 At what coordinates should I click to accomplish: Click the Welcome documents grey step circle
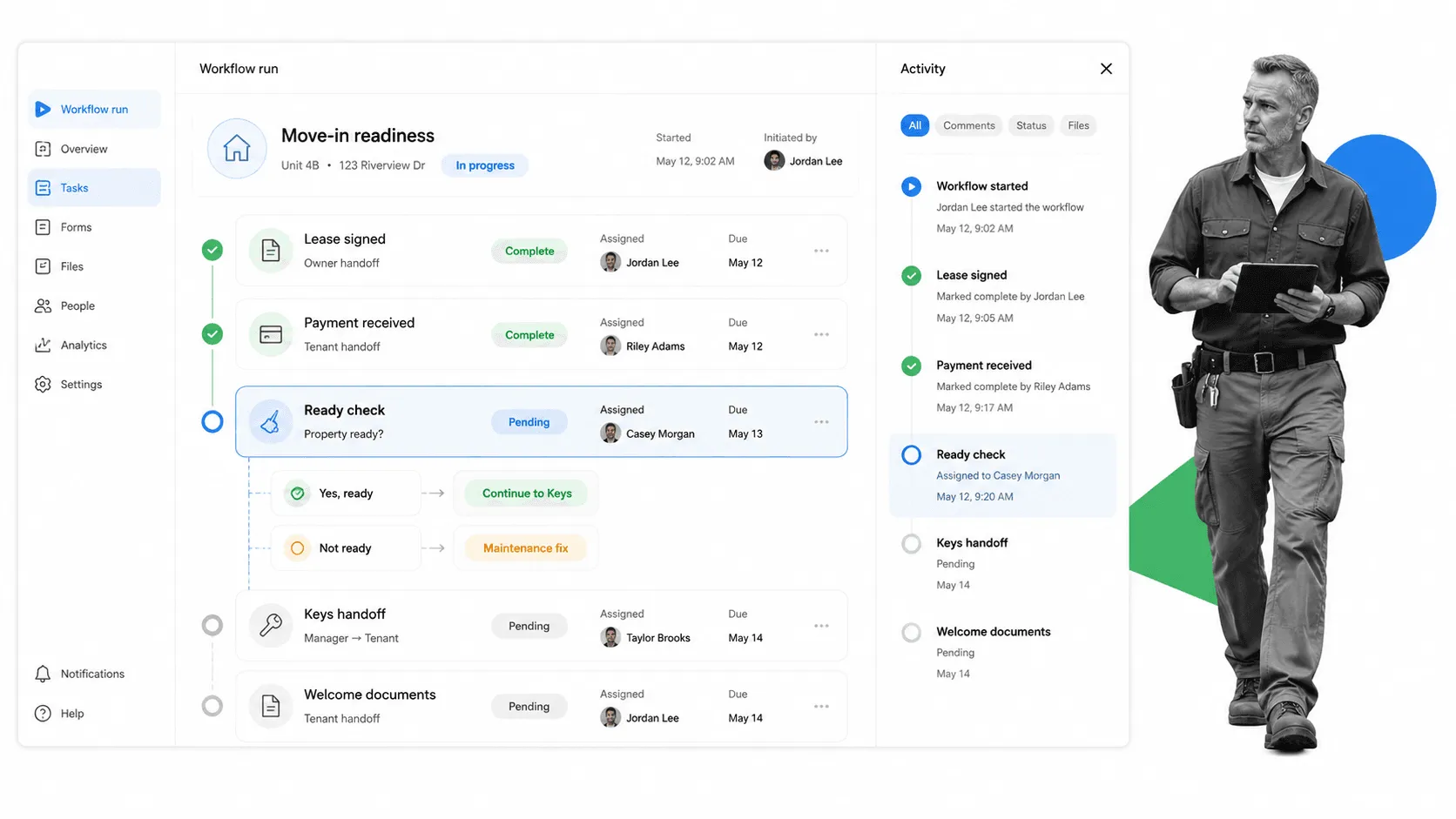tap(212, 706)
